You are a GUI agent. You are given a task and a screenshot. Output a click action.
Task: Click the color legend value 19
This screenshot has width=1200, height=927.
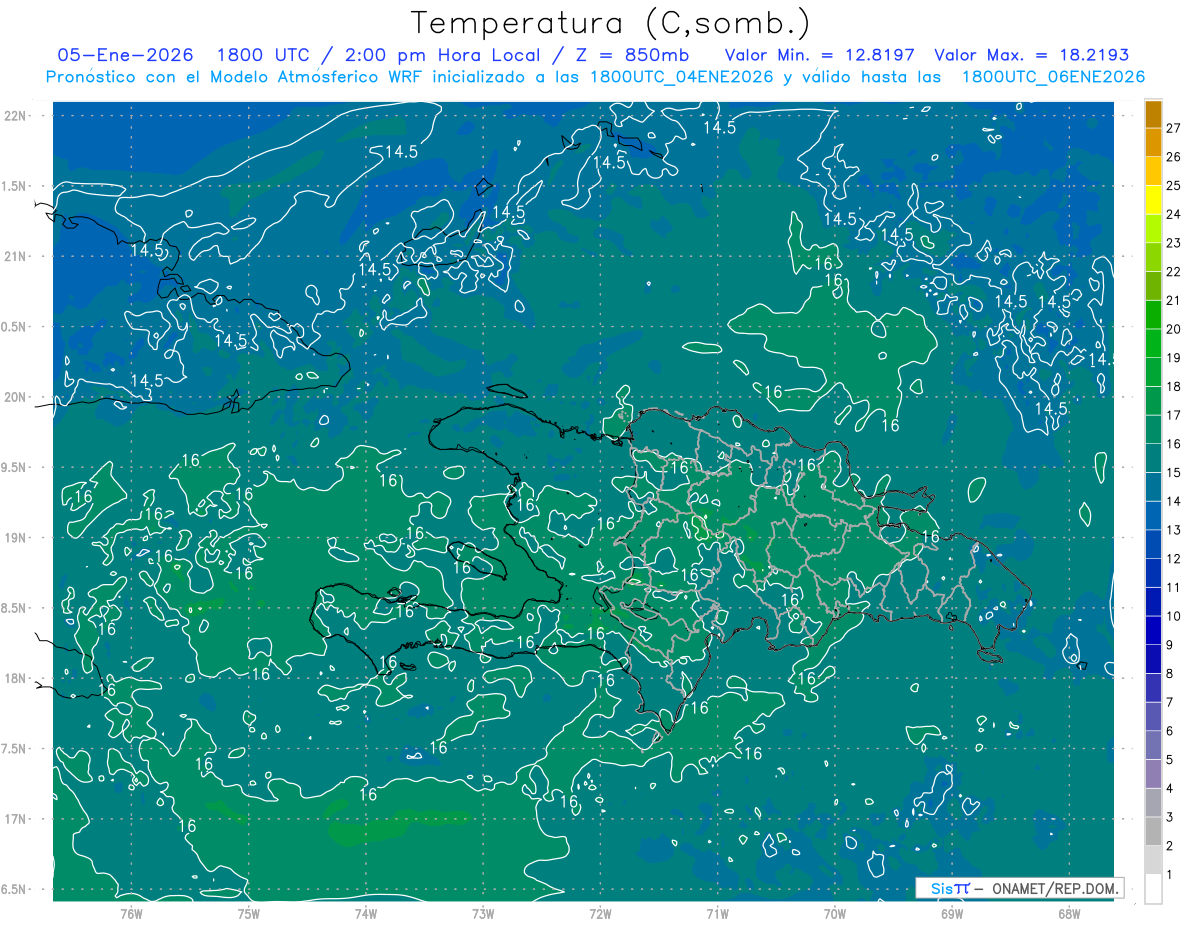click(x=1174, y=358)
